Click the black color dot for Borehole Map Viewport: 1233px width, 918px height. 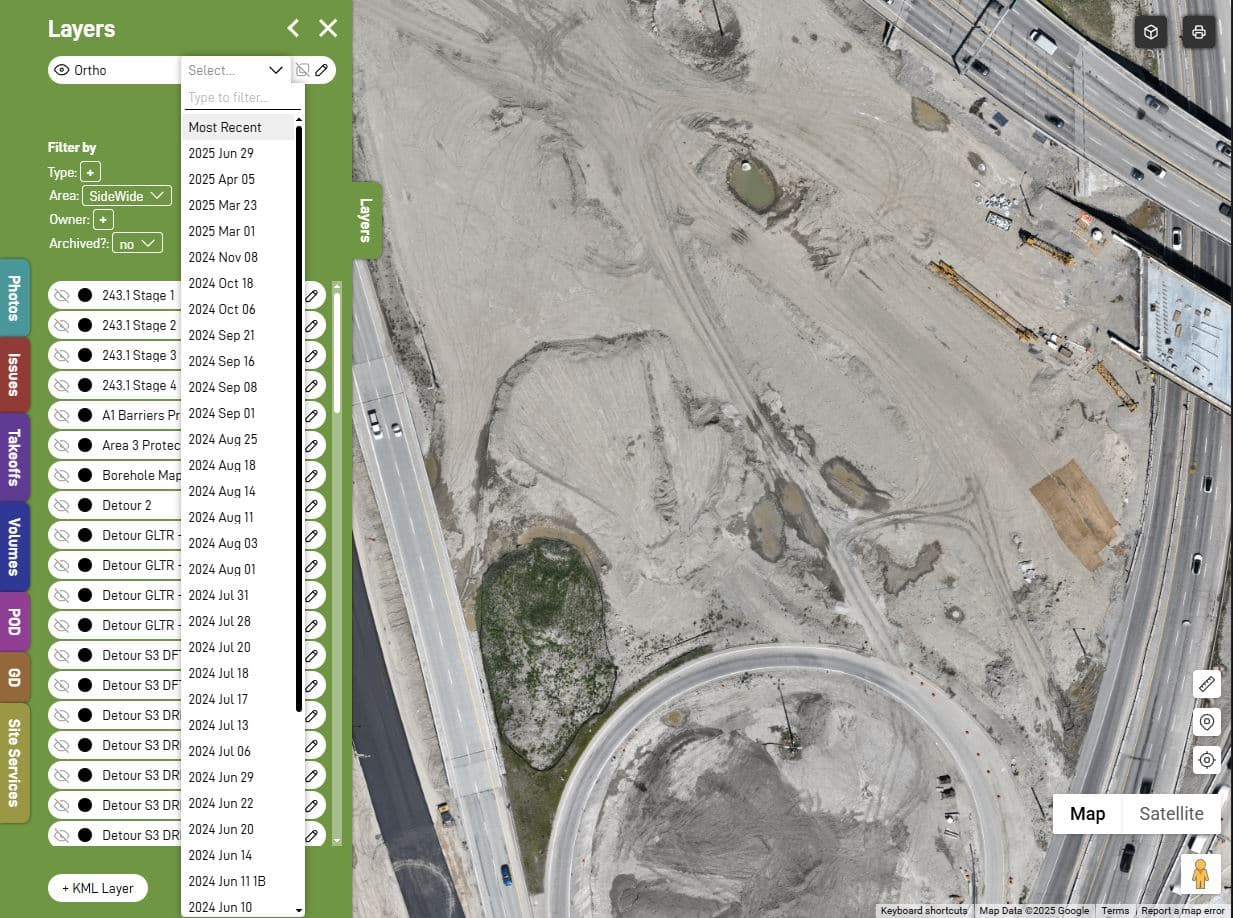[85, 476]
